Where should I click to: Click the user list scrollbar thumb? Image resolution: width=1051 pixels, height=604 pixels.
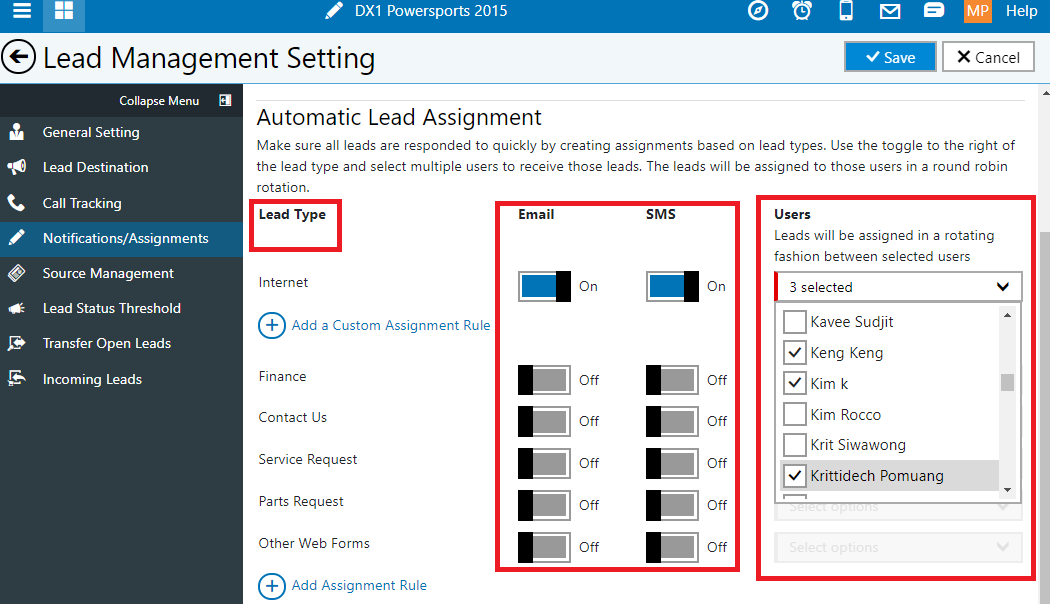1007,382
